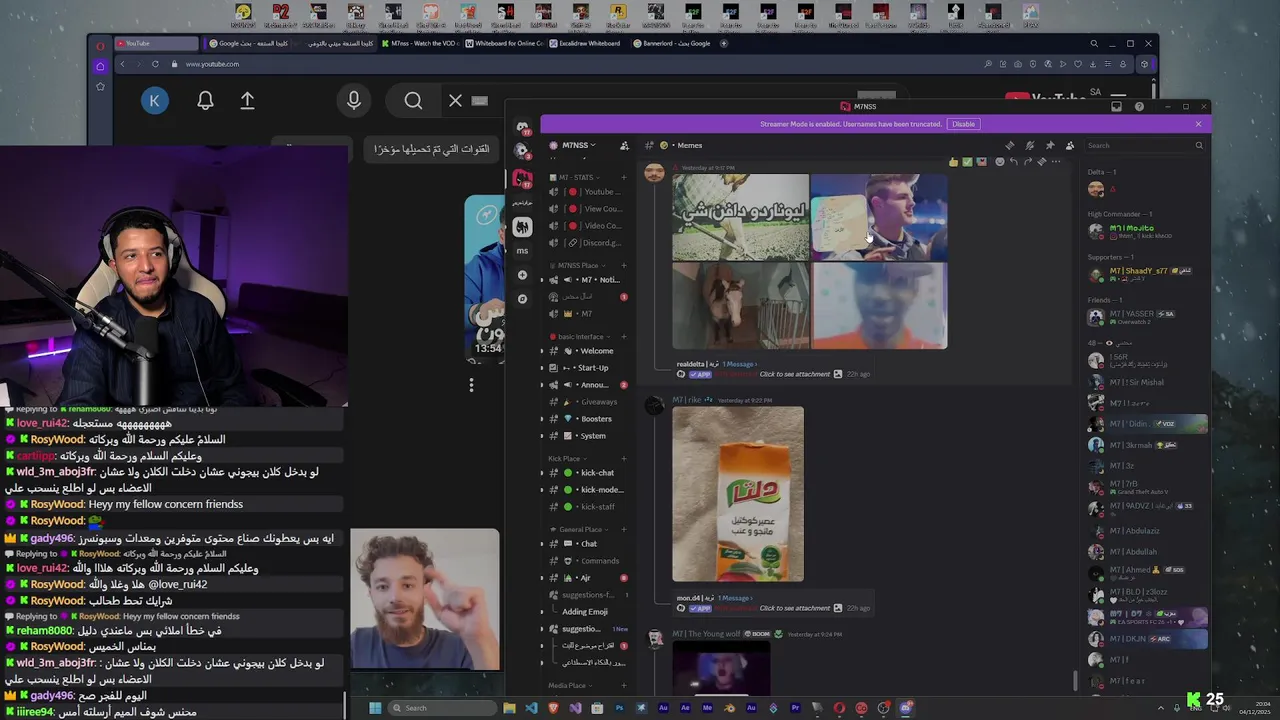Switch to M7nss Watch the VOD tab
Image resolution: width=1280 pixels, height=720 pixels.
tap(423, 43)
